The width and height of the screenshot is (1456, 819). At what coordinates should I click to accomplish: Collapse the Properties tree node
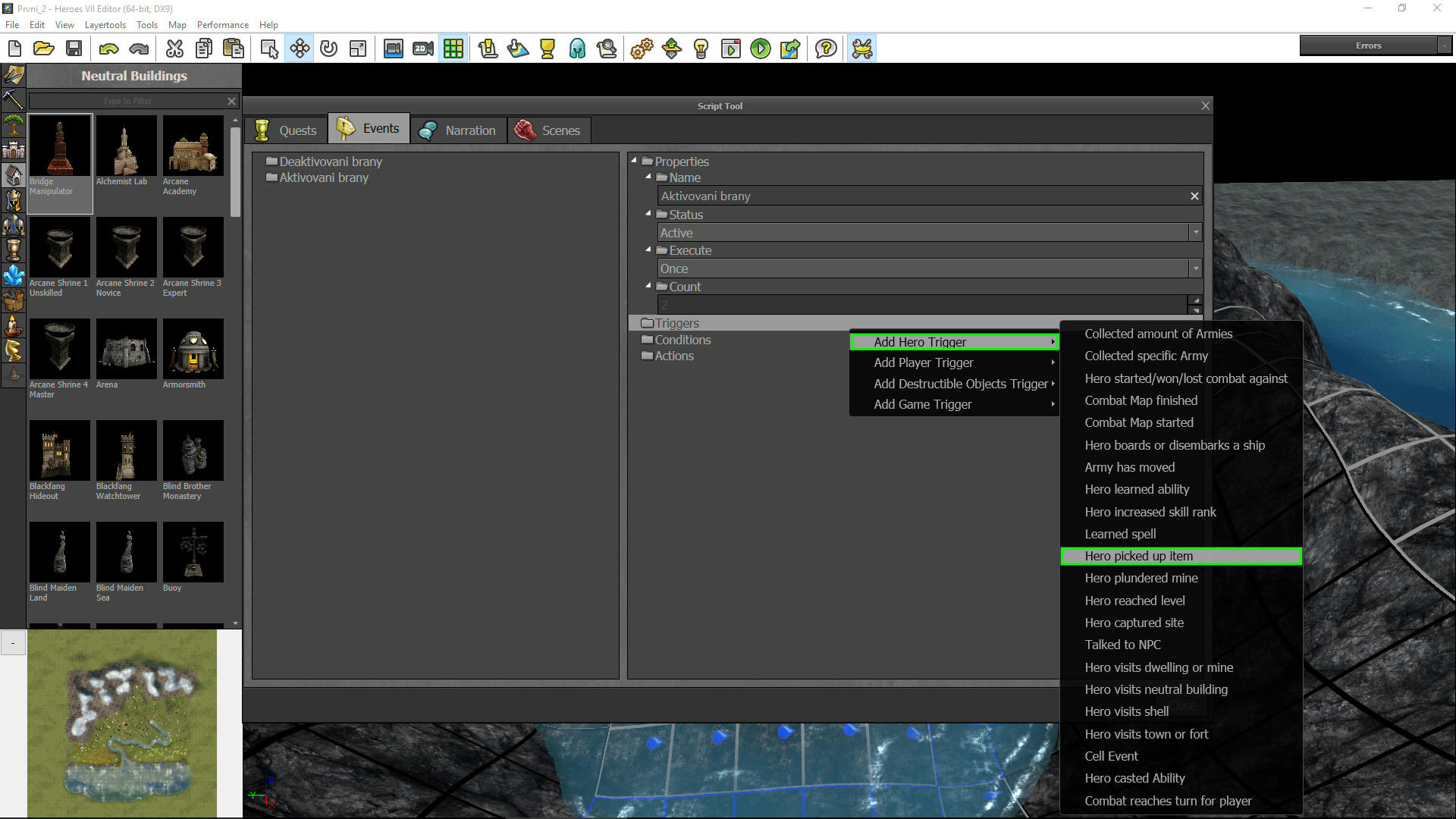(634, 161)
